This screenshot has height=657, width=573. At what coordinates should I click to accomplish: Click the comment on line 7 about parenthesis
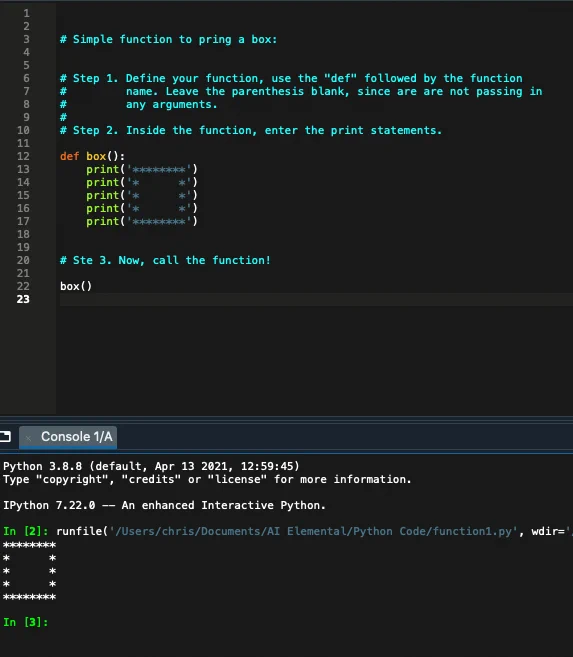301,91
